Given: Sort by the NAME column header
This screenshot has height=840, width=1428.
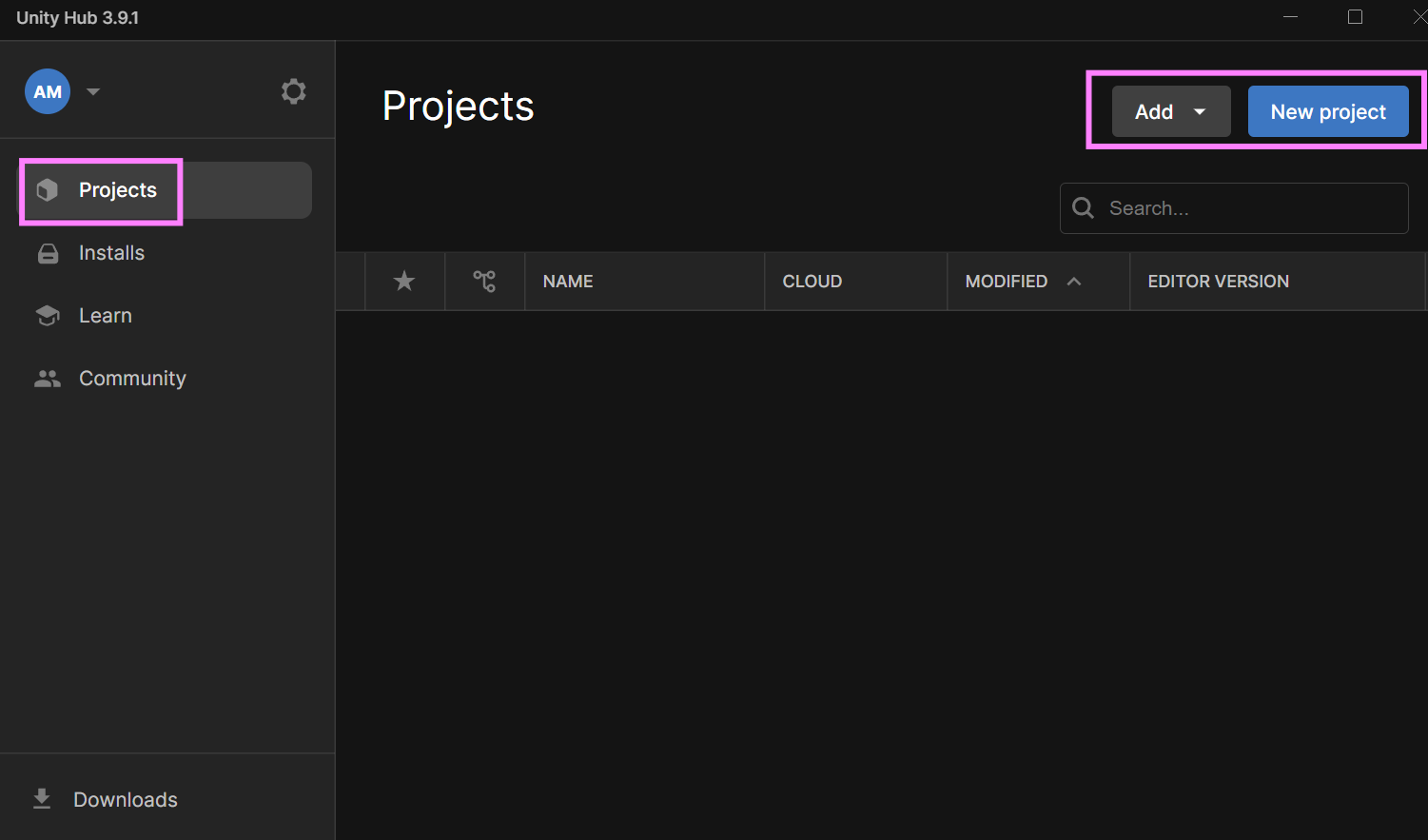Looking at the screenshot, I should [x=568, y=282].
